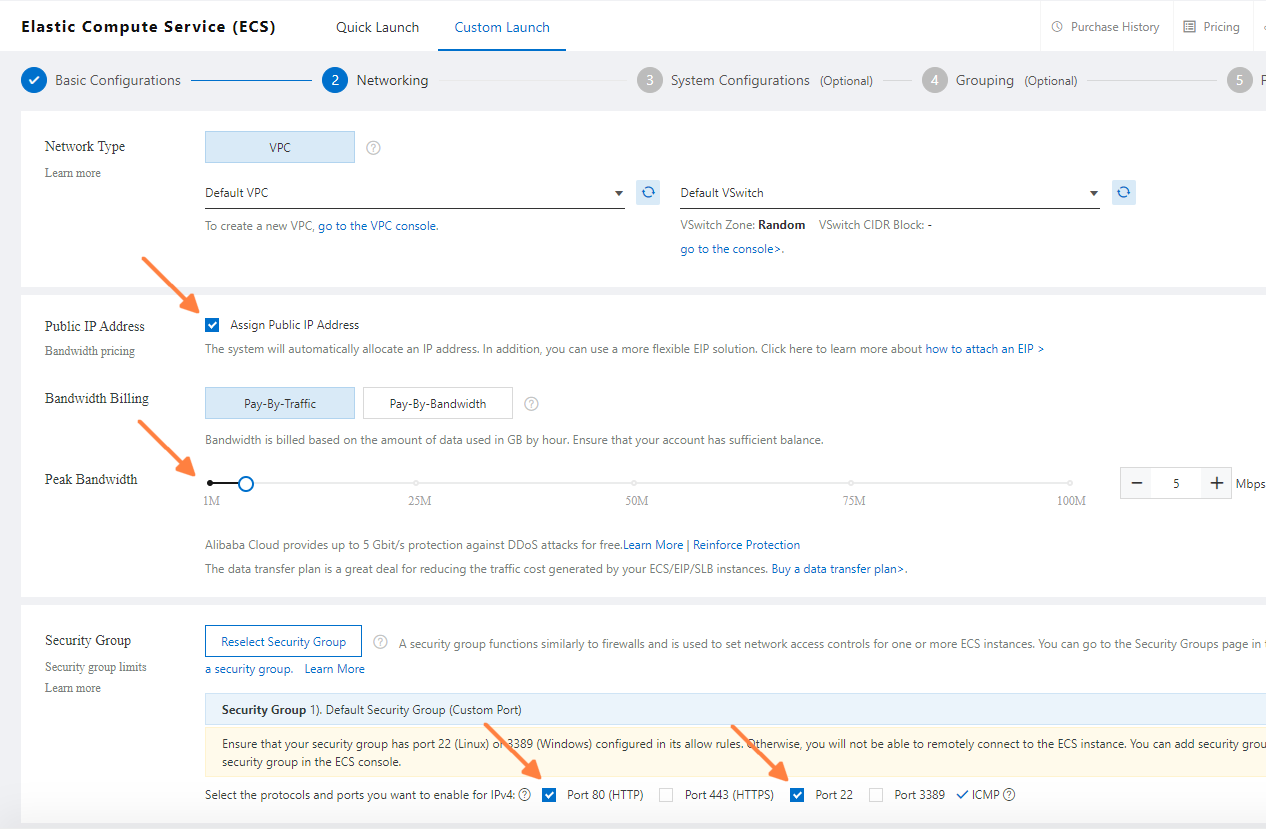1266x831 pixels.
Task: Click the plus button to increase bandwidth
Action: (x=1216, y=484)
